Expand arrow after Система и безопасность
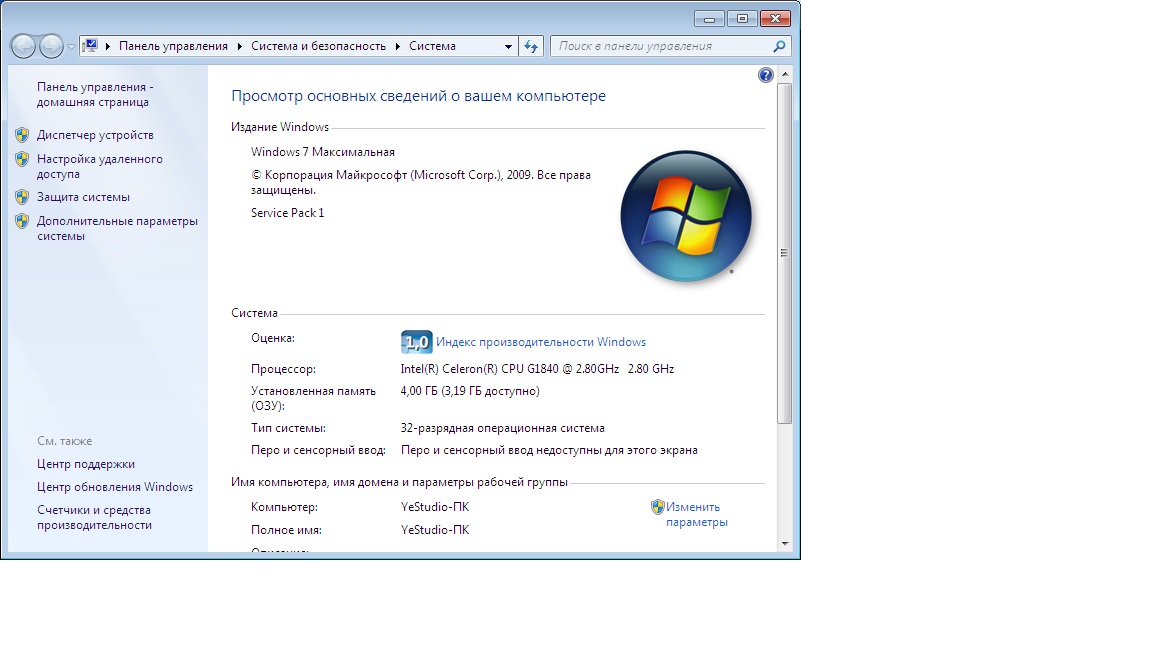 tap(397, 46)
